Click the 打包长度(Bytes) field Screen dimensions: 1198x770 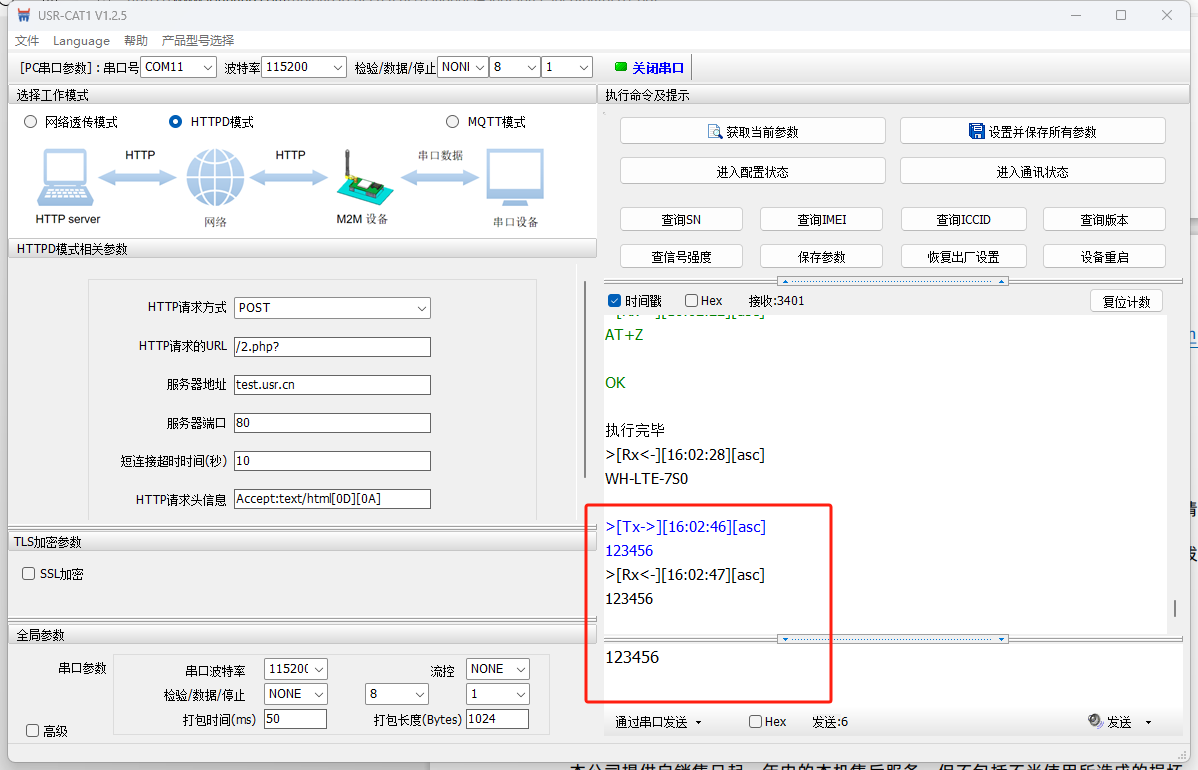(x=497, y=720)
